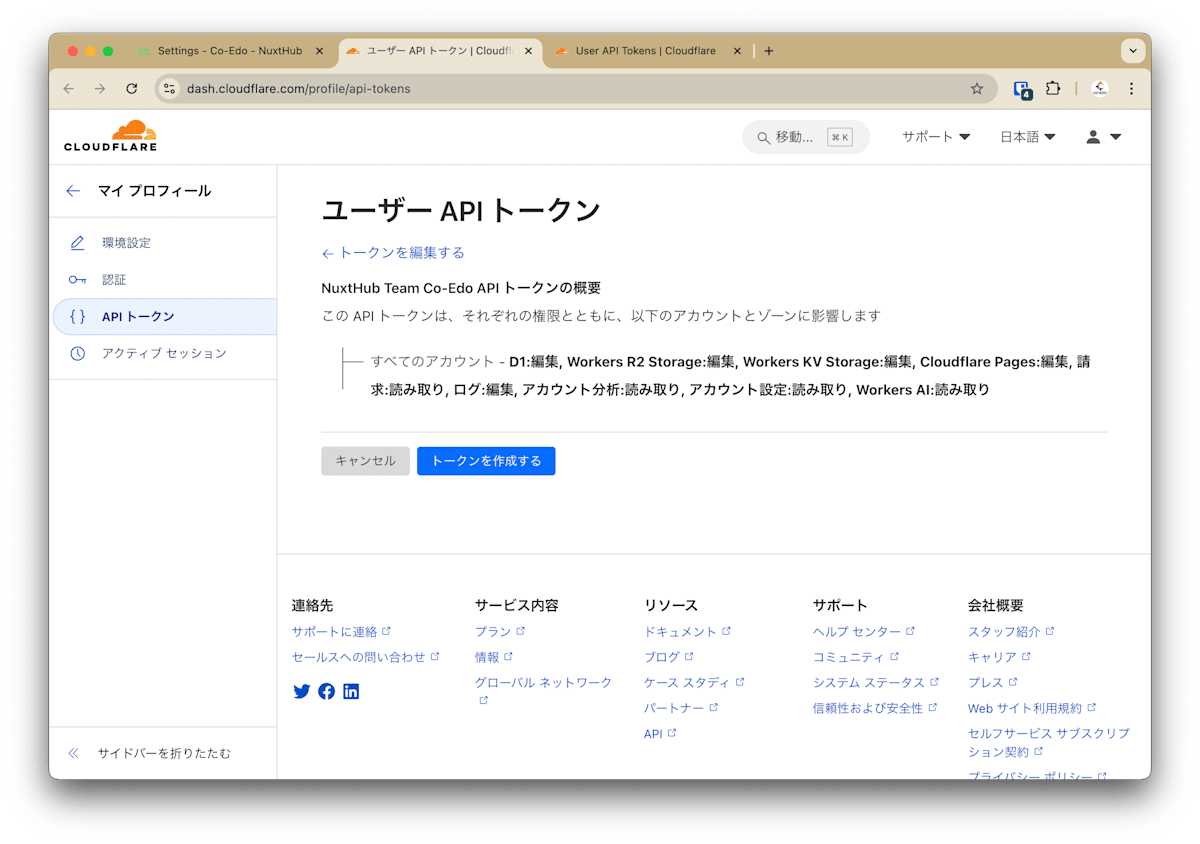Click the Cloudflare logo
Viewport: 1200px width, 844px height.
110,136
